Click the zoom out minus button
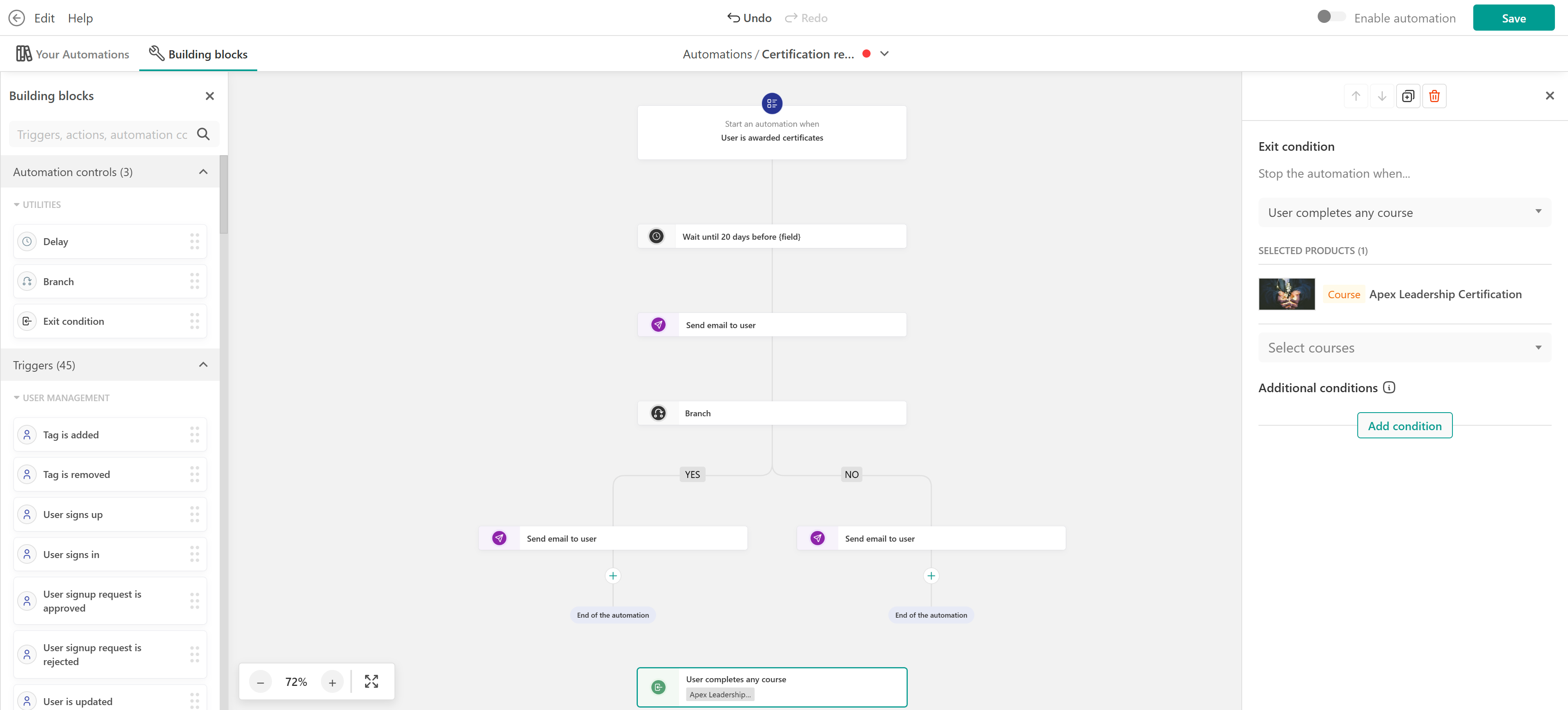This screenshot has height=710, width=1568. (x=261, y=682)
